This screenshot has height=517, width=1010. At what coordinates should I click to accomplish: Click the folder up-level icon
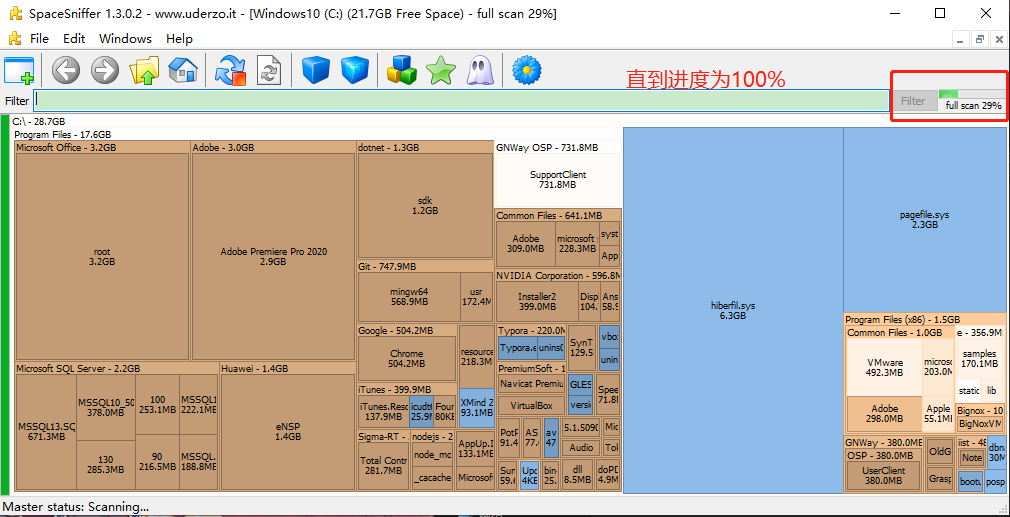[144, 70]
